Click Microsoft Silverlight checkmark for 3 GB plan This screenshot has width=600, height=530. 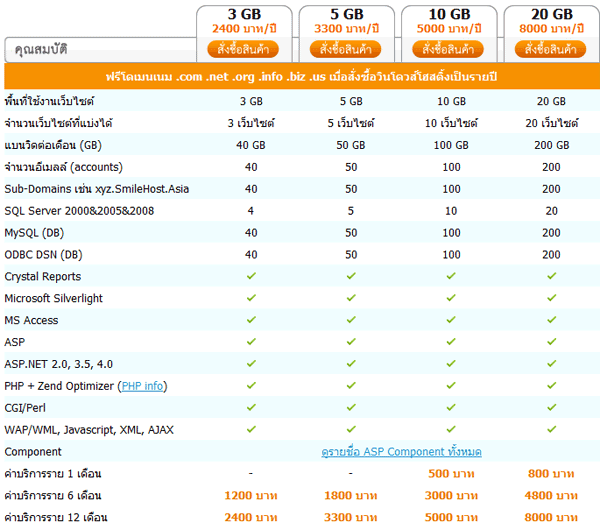pyautogui.click(x=251, y=298)
